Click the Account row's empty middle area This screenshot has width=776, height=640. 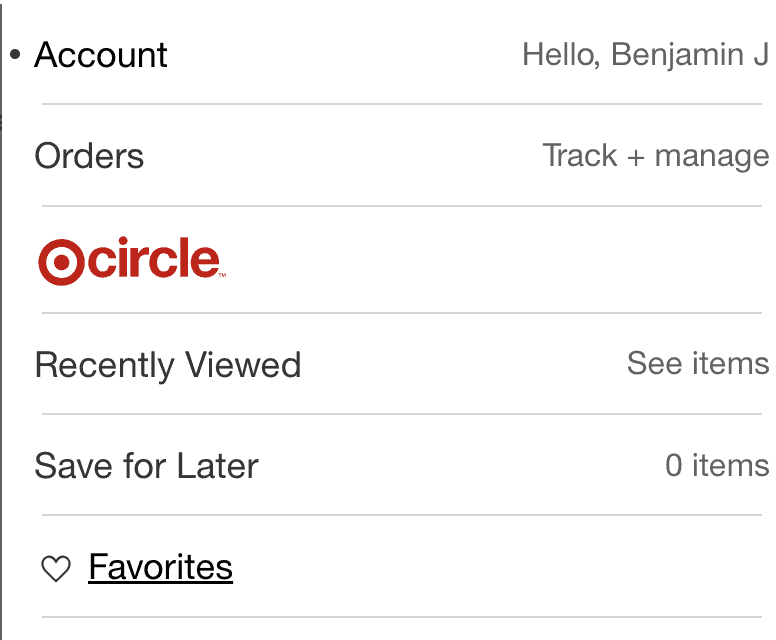point(345,54)
